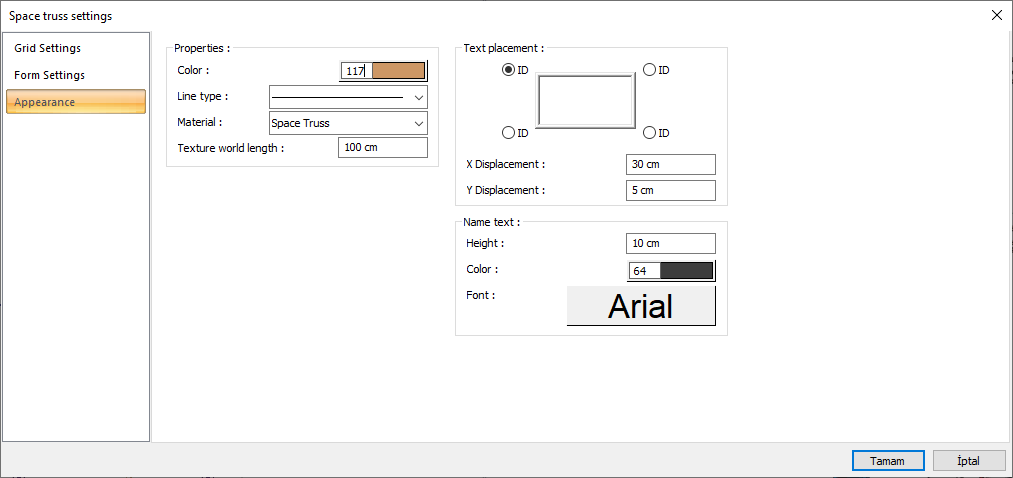Choose the bottom-right ID text placement radio
This screenshot has width=1013, height=478.
649,133
